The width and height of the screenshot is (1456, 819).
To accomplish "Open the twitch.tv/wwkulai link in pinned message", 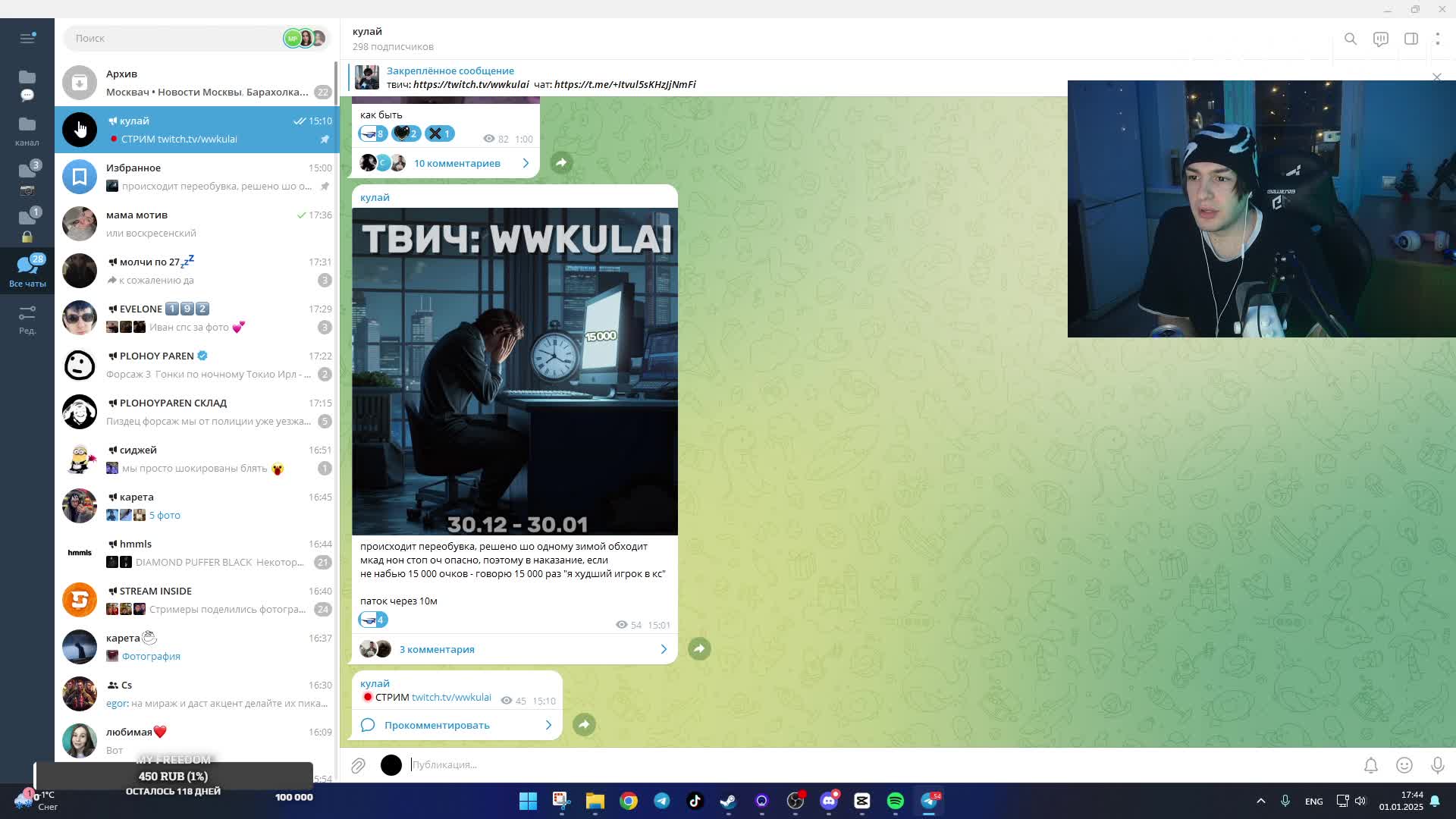I will (x=471, y=84).
